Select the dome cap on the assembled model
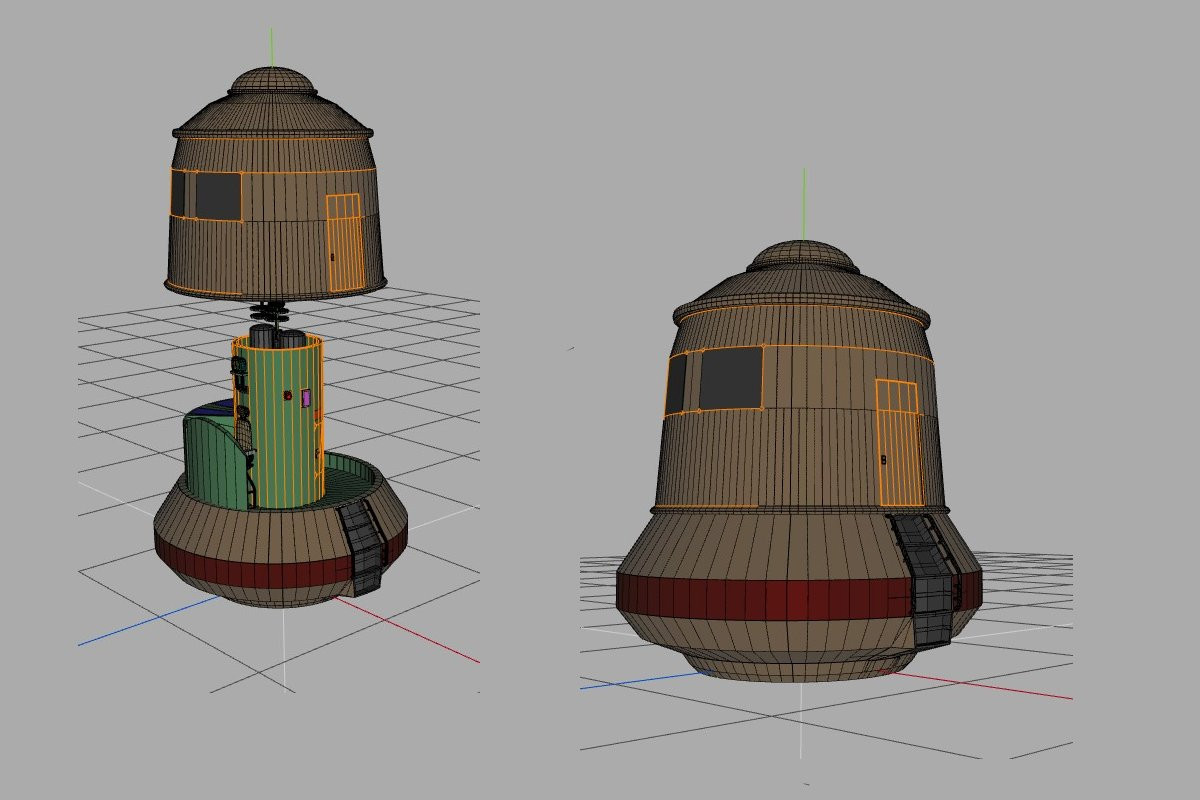This screenshot has width=1200, height=800. click(x=804, y=255)
